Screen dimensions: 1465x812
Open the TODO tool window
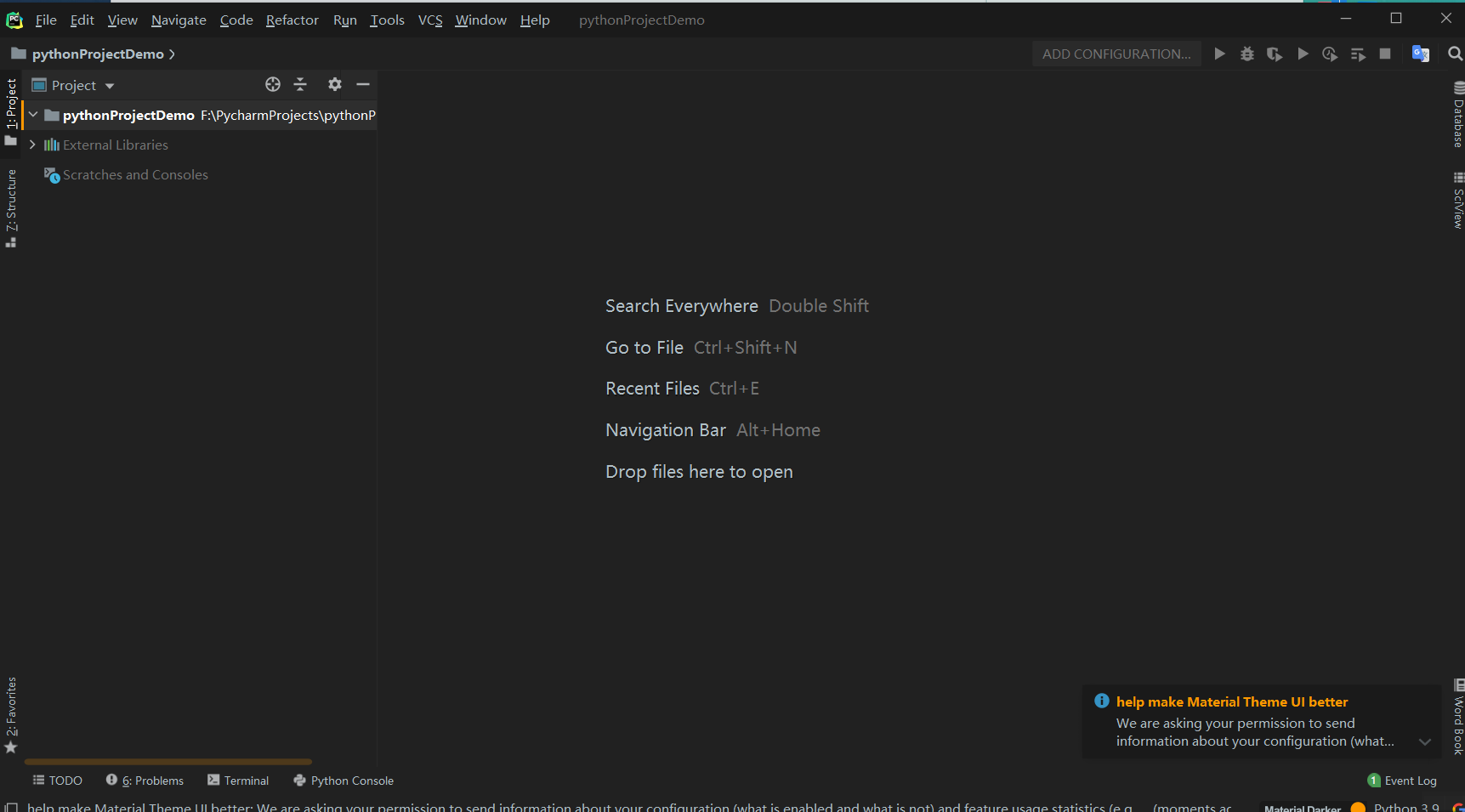pos(57,781)
